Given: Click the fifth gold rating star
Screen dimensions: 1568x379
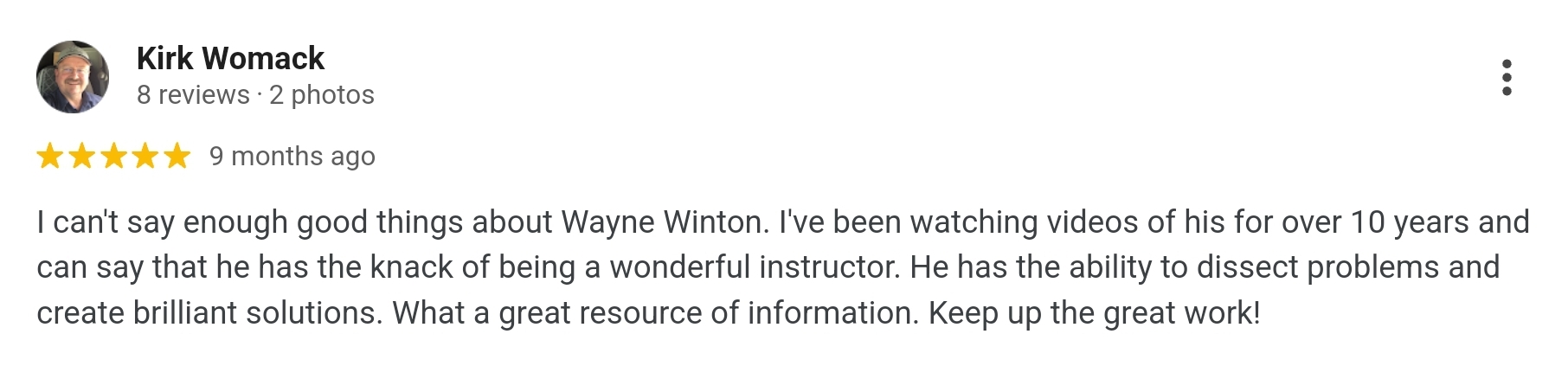Looking at the screenshot, I should point(177,157).
